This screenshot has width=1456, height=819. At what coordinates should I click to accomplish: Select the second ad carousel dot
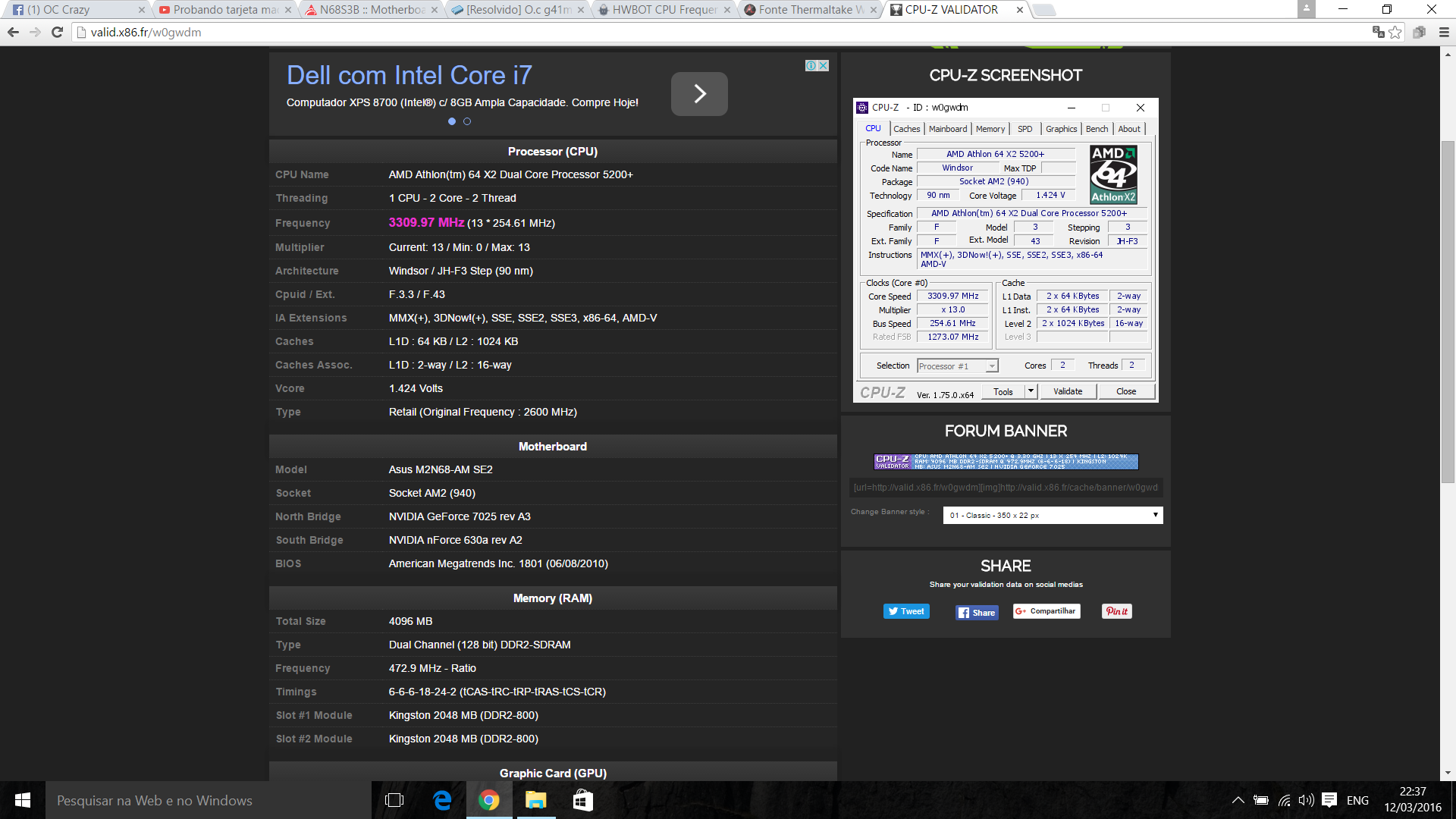[x=467, y=121]
